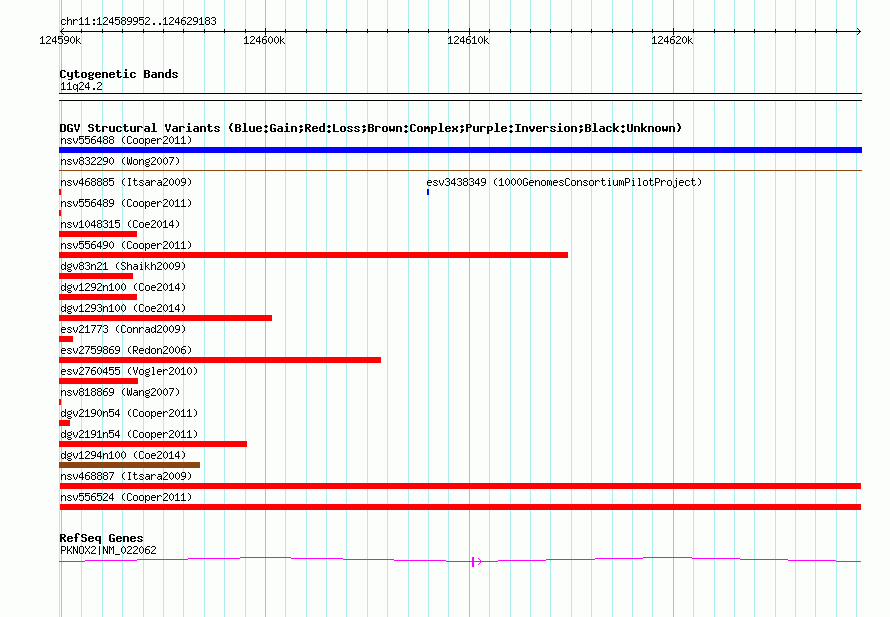Click the RefSeq Genes track title

pyautogui.click(x=102, y=538)
